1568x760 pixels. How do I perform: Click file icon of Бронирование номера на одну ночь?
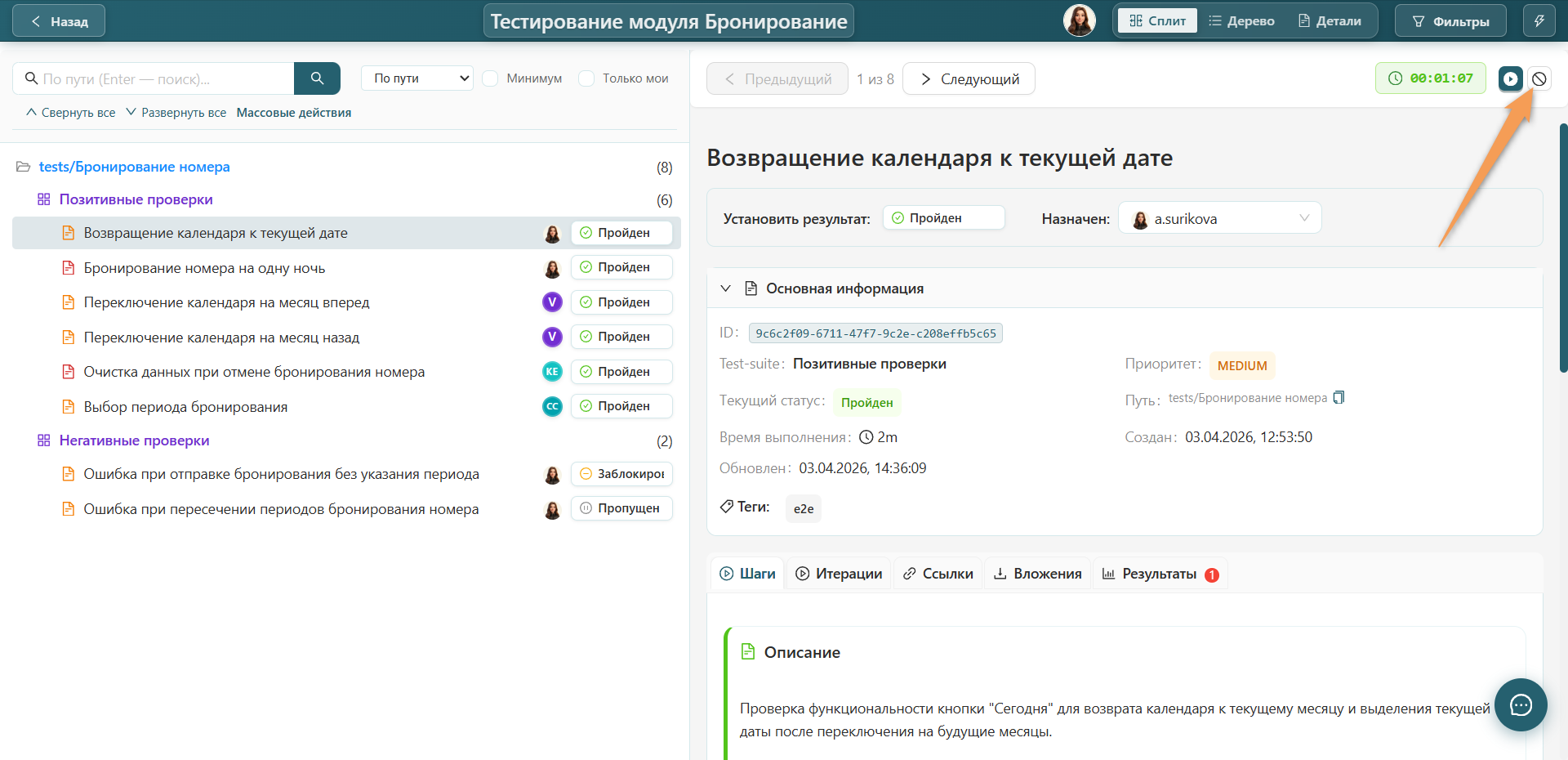(x=69, y=268)
